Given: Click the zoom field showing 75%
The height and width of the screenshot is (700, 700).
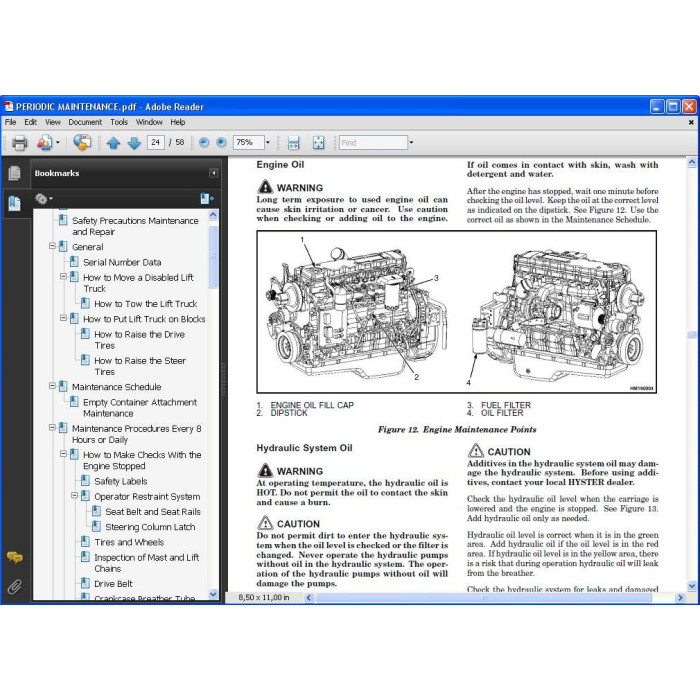Looking at the screenshot, I should point(248,142).
